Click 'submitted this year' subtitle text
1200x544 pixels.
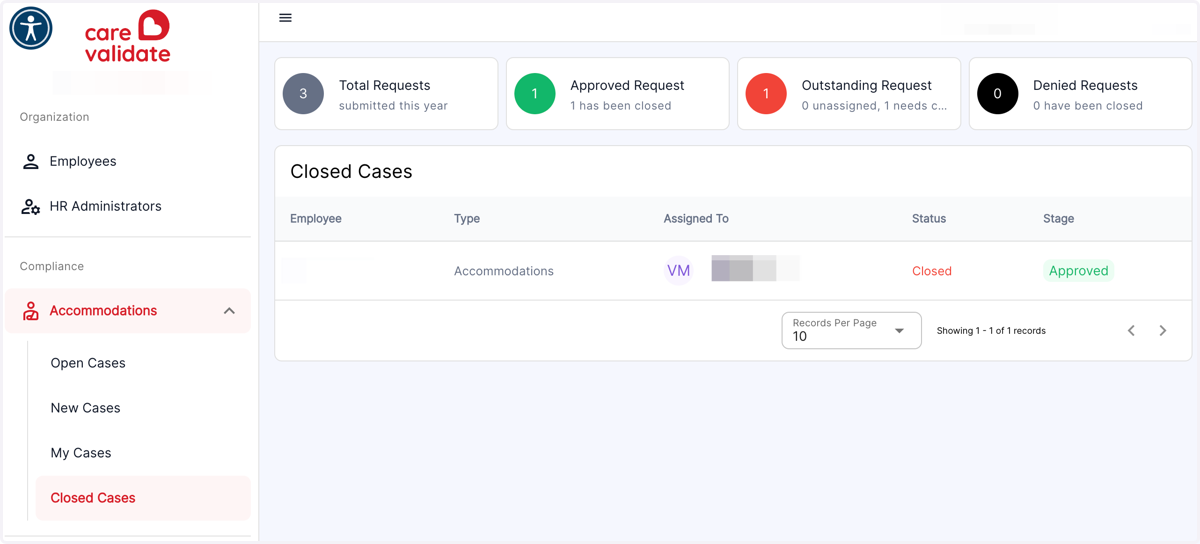pyautogui.click(x=393, y=106)
